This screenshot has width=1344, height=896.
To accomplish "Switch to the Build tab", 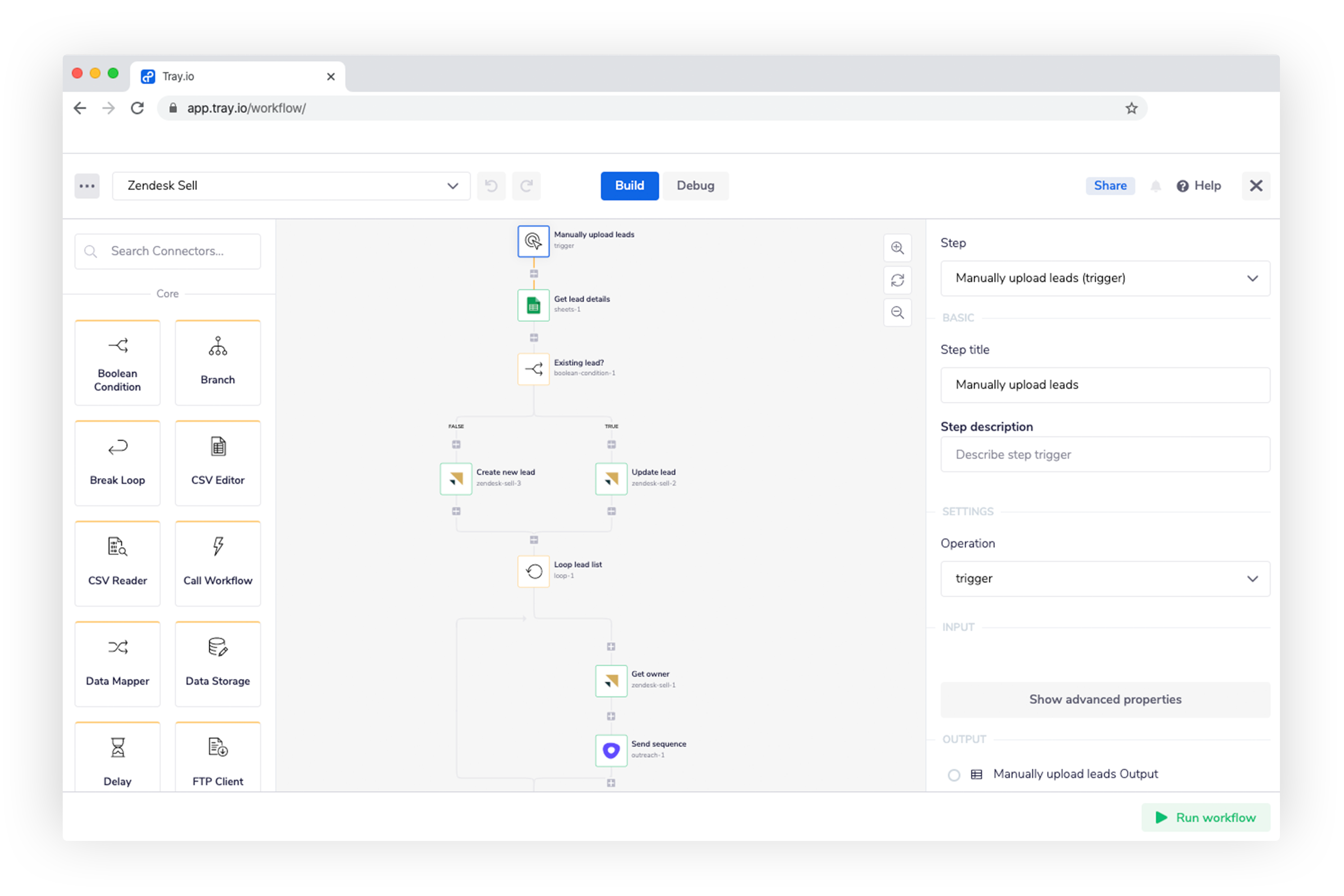I will (629, 186).
